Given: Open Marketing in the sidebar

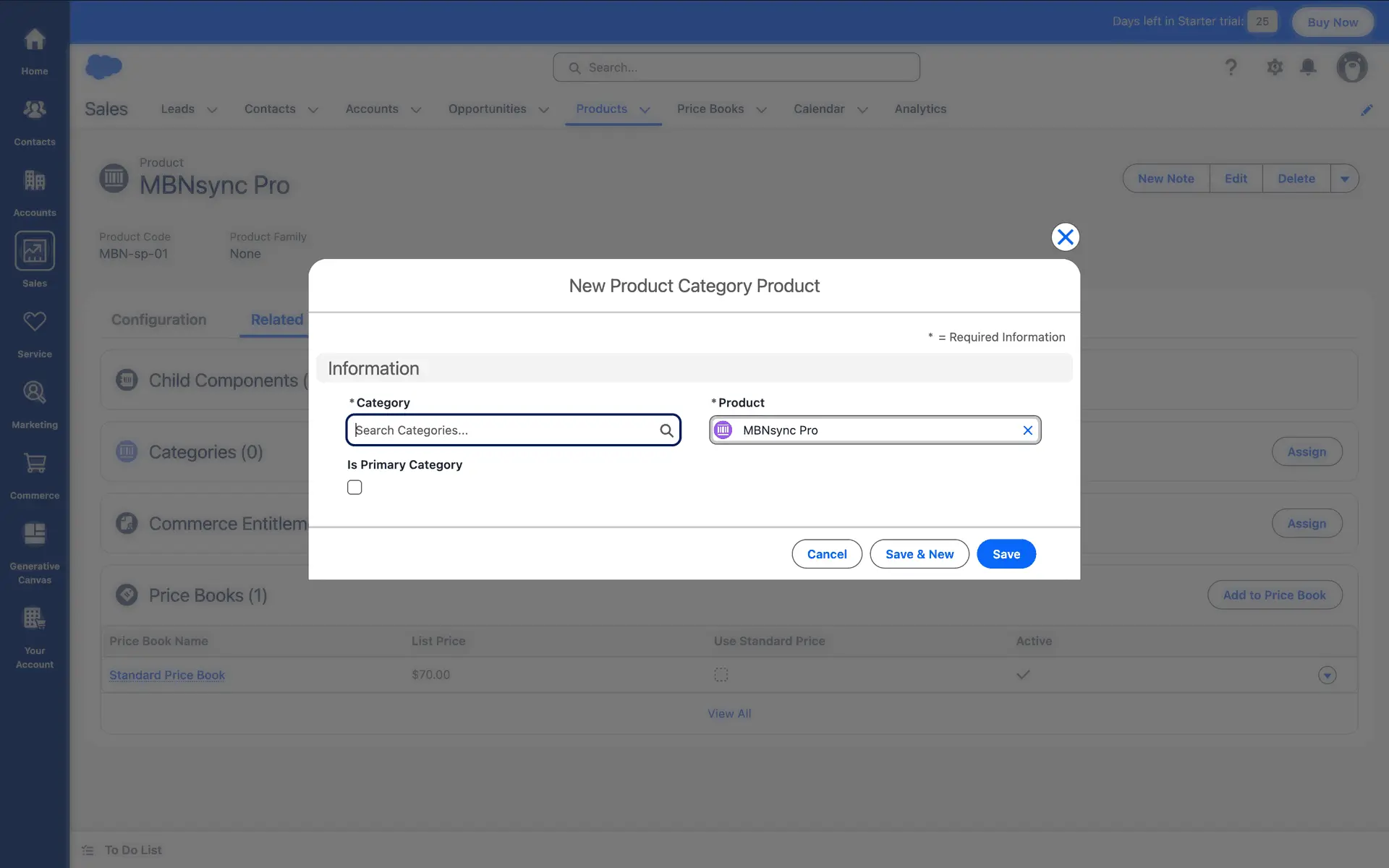Looking at the screenshot, I should (34, 403).
